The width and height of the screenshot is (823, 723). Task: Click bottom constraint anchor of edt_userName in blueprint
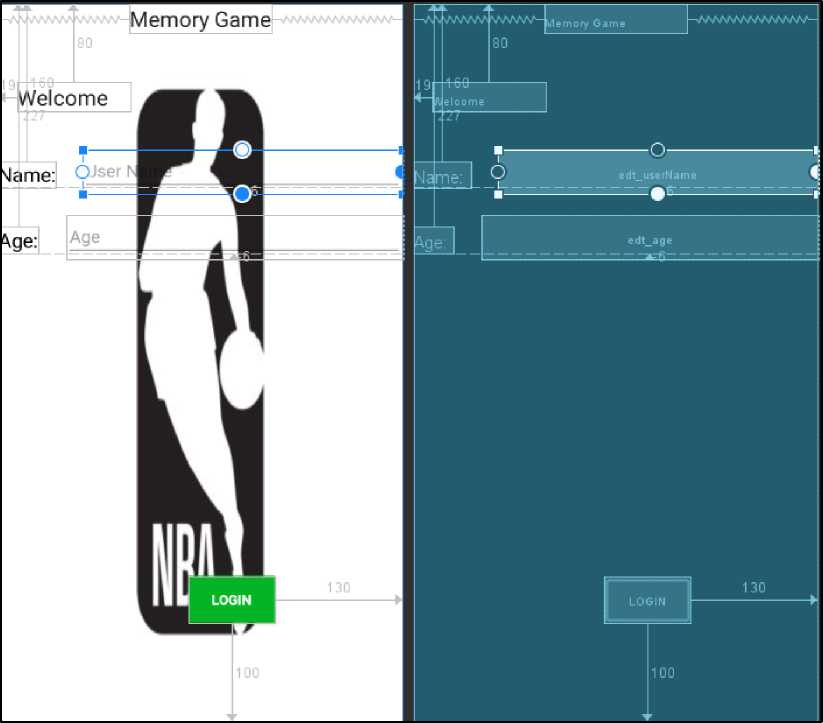(x=657, y=194)
